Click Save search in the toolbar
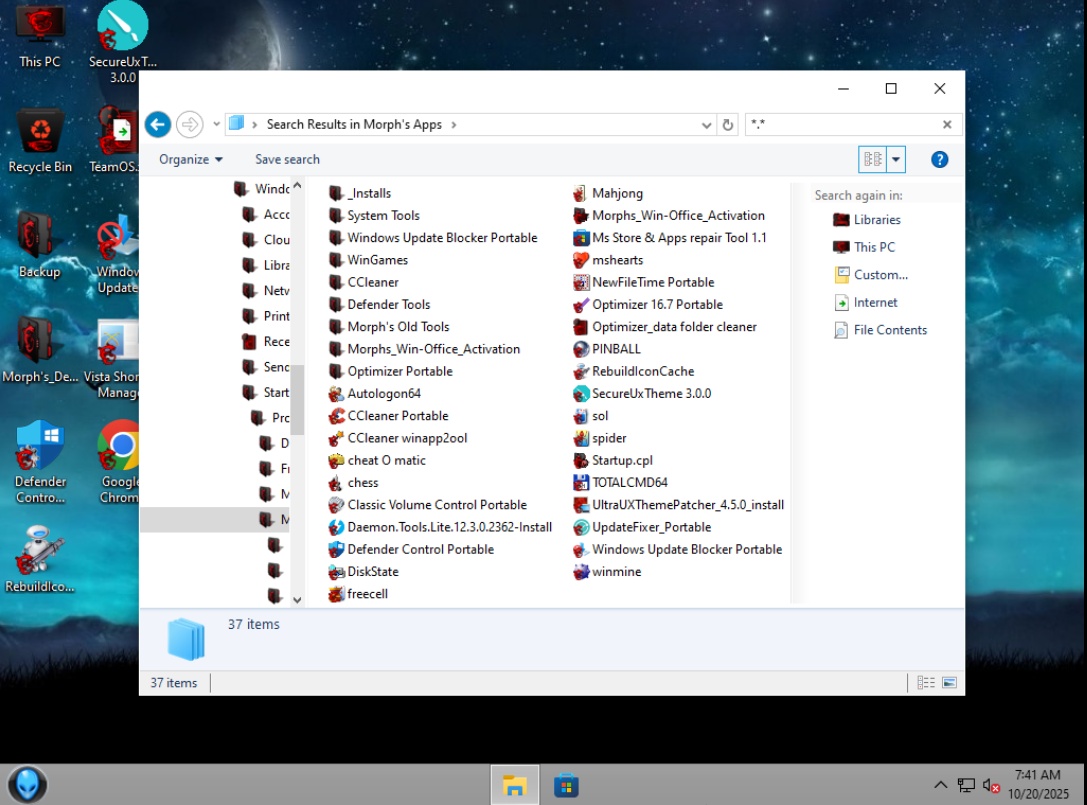The image size is (1087, 805). pyautogui.click(x=287, y=159)
